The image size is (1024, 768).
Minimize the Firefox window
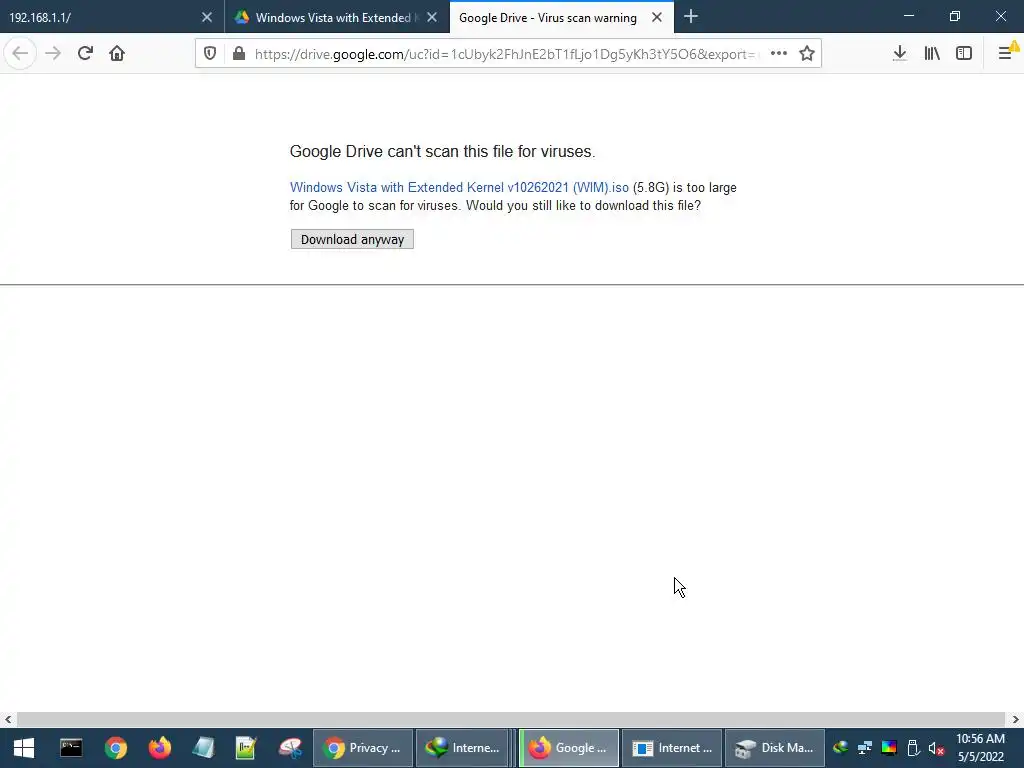908,16
